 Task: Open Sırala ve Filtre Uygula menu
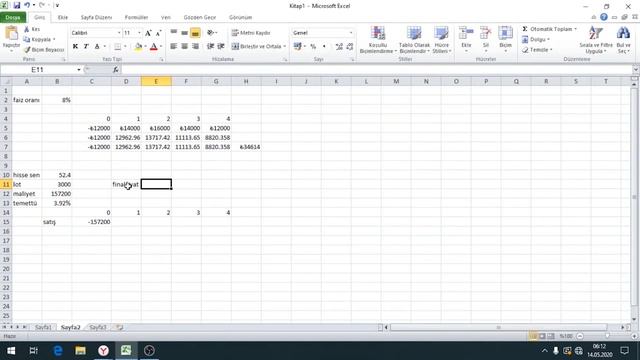click(x=596, y=40)
